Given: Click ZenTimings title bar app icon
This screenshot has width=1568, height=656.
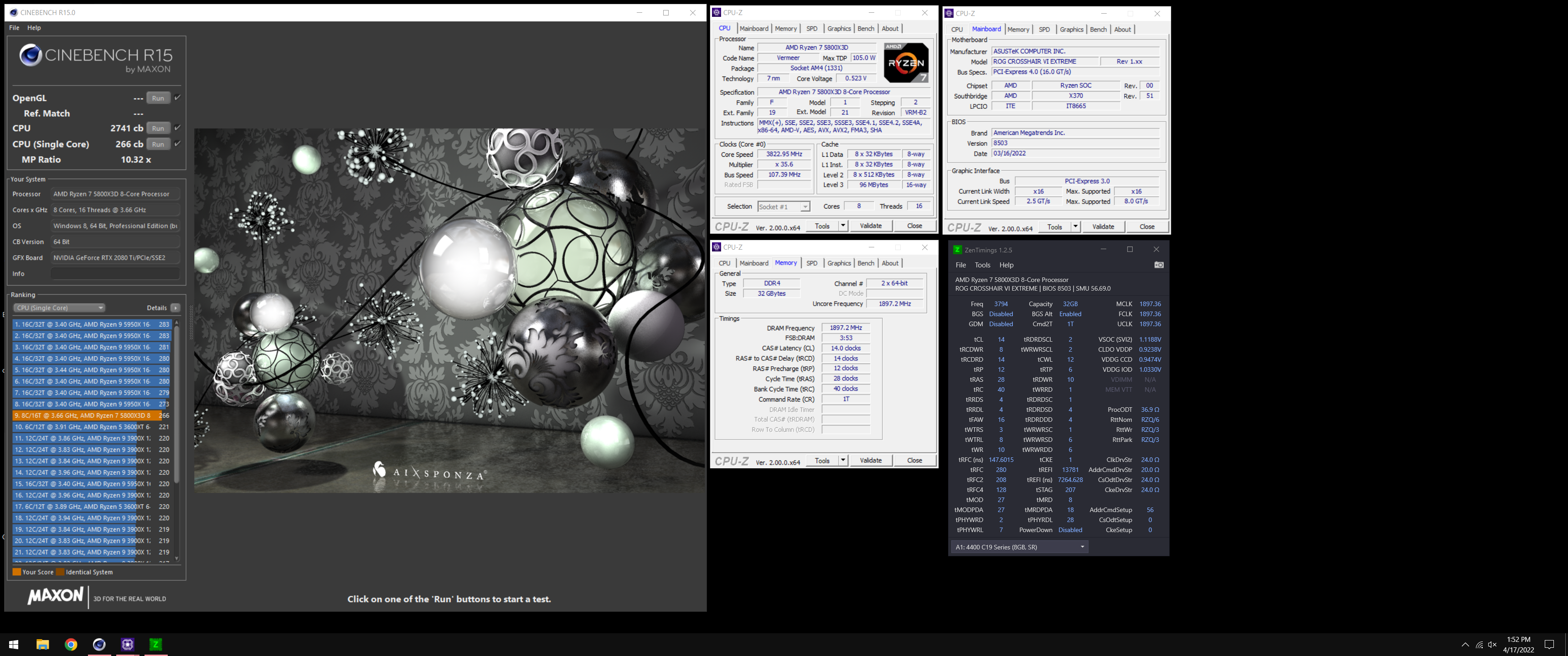Looking at the screenshot, I should (957, 250).
